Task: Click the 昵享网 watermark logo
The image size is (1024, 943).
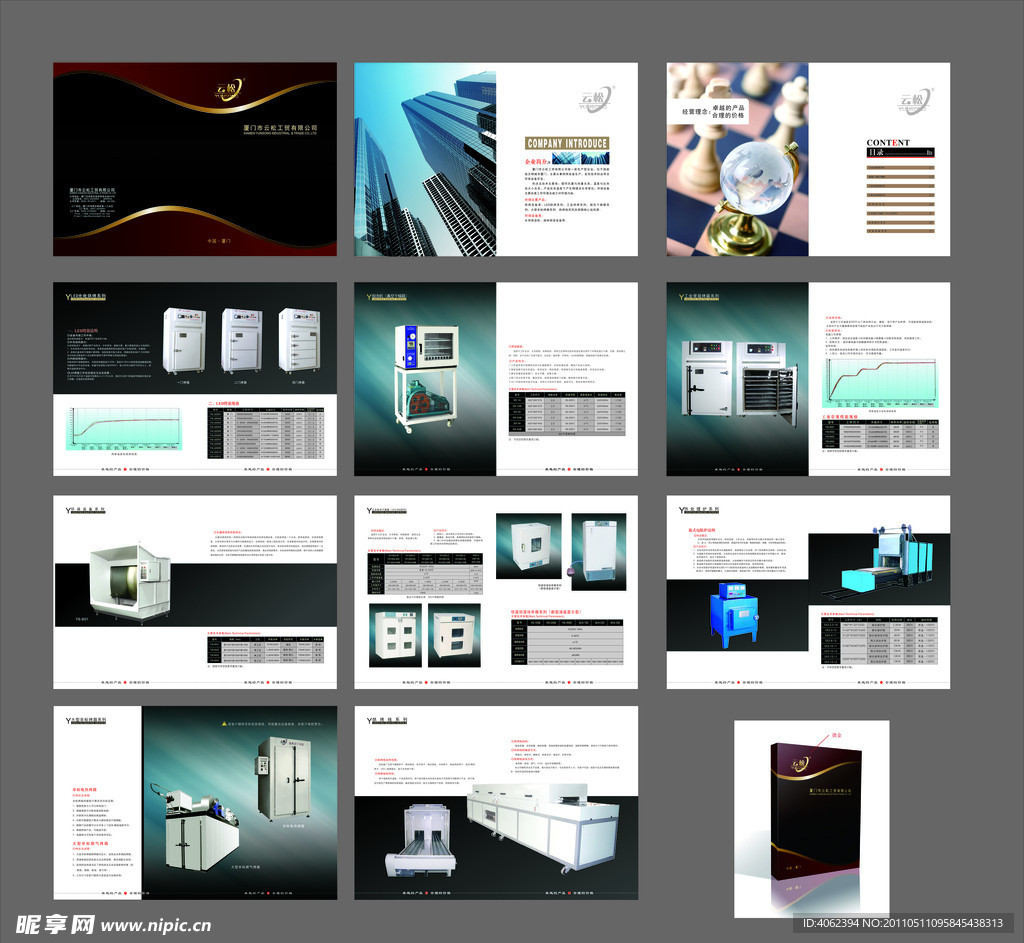Action: click(x=56, y=924)
